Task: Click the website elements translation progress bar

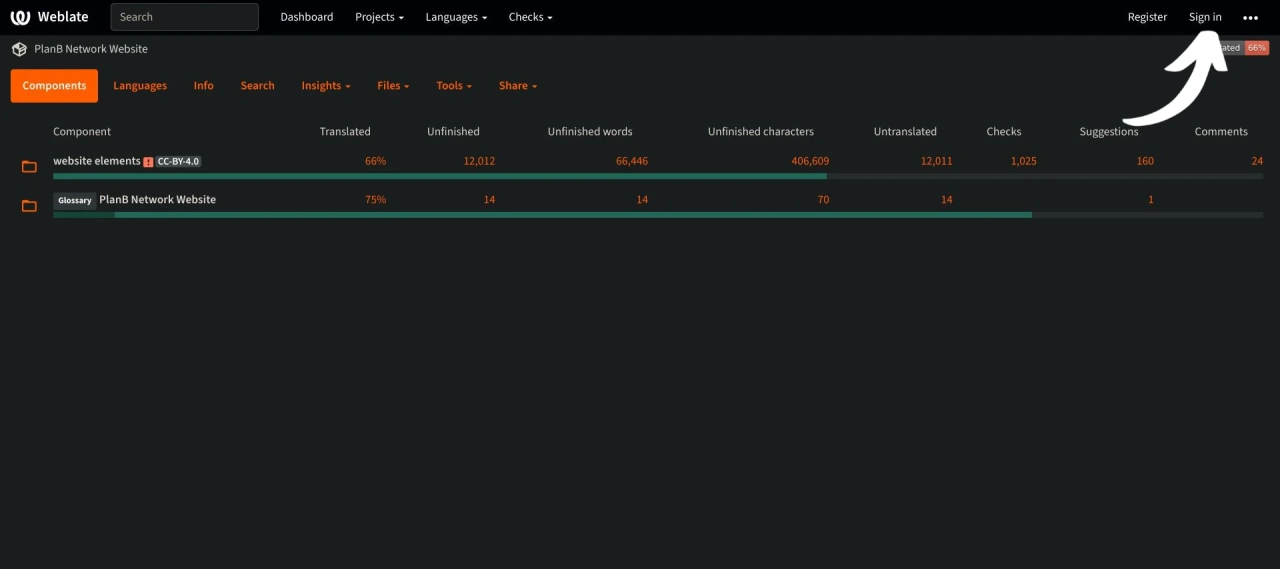Action: [x=658, y=176]
